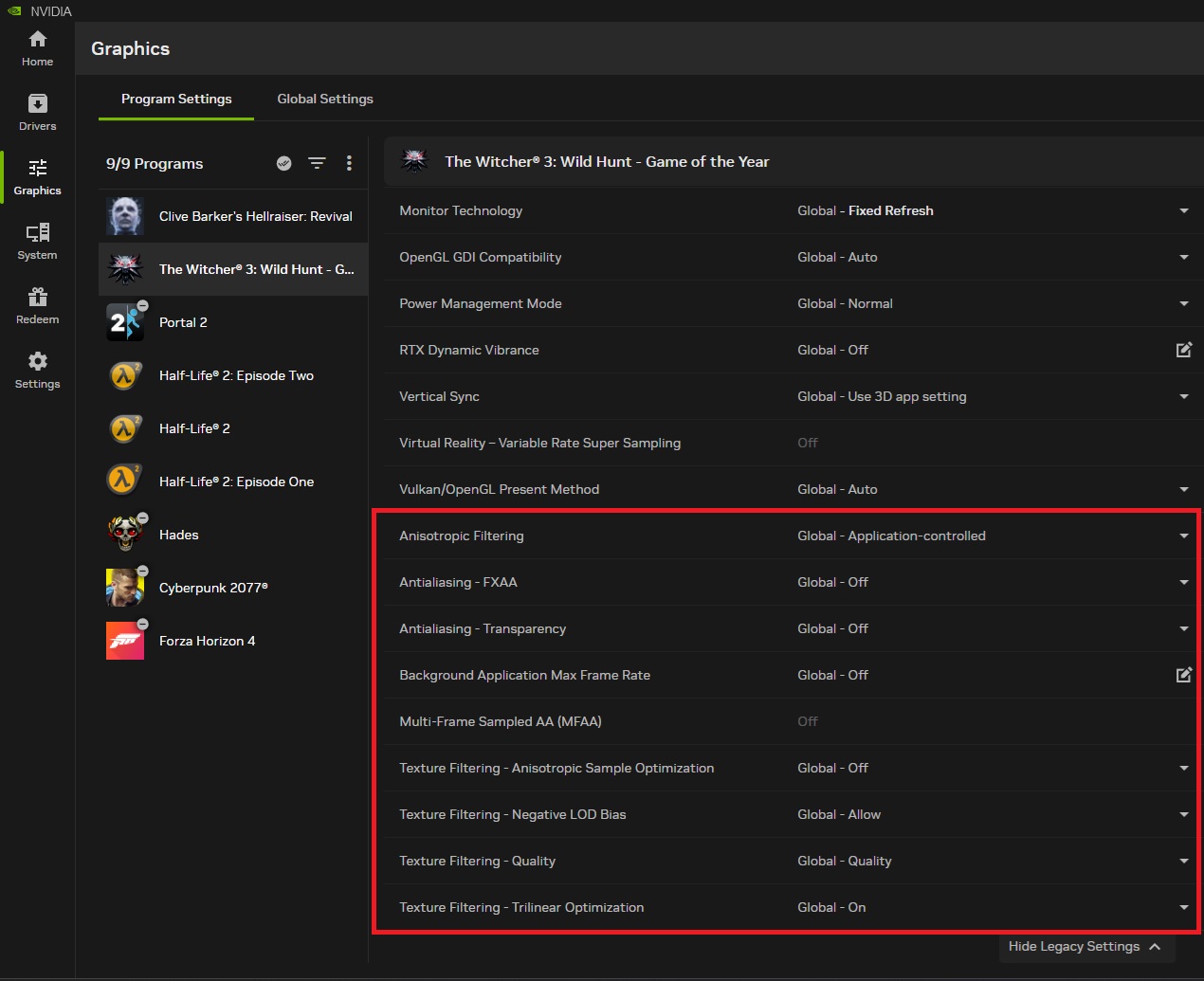
Task: Open OpenGL GDI Compatibility dropdown
Action: click(1184, 257)
